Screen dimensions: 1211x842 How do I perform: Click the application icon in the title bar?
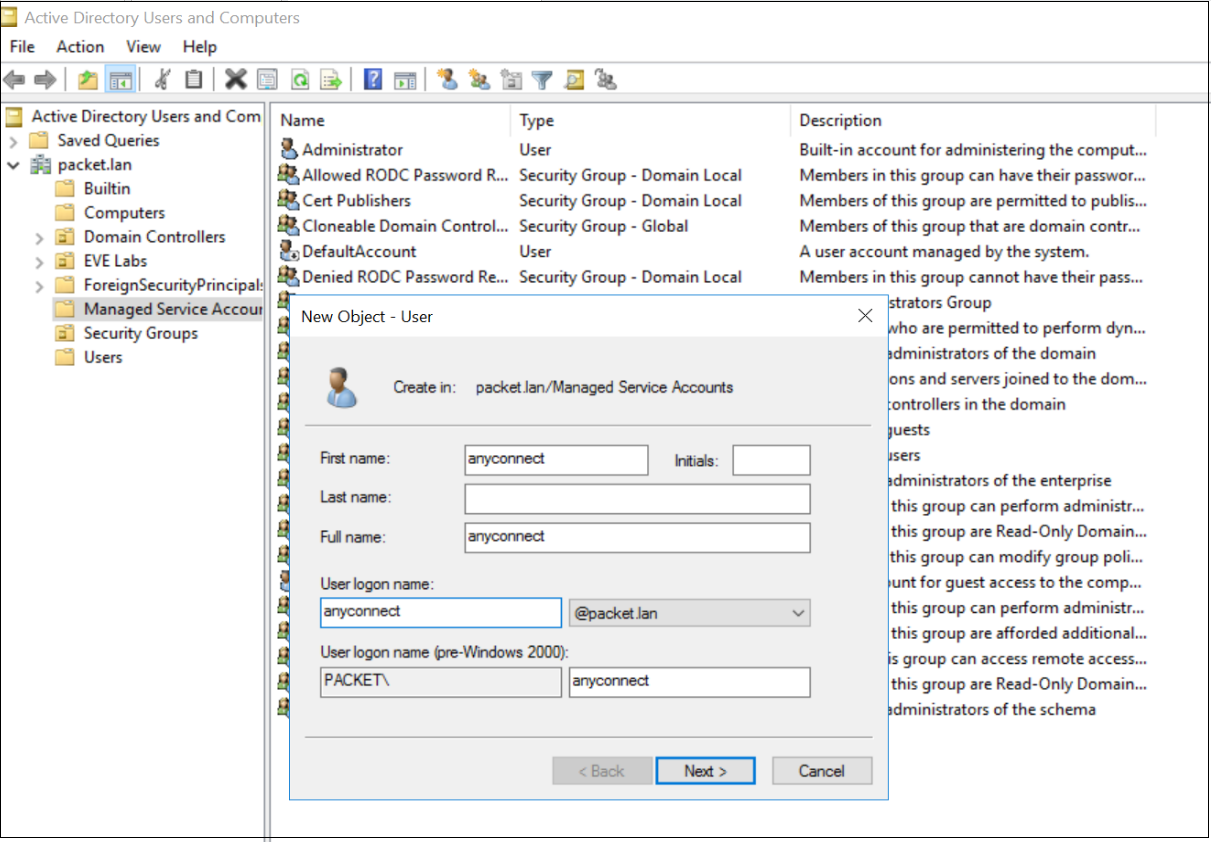10,17
